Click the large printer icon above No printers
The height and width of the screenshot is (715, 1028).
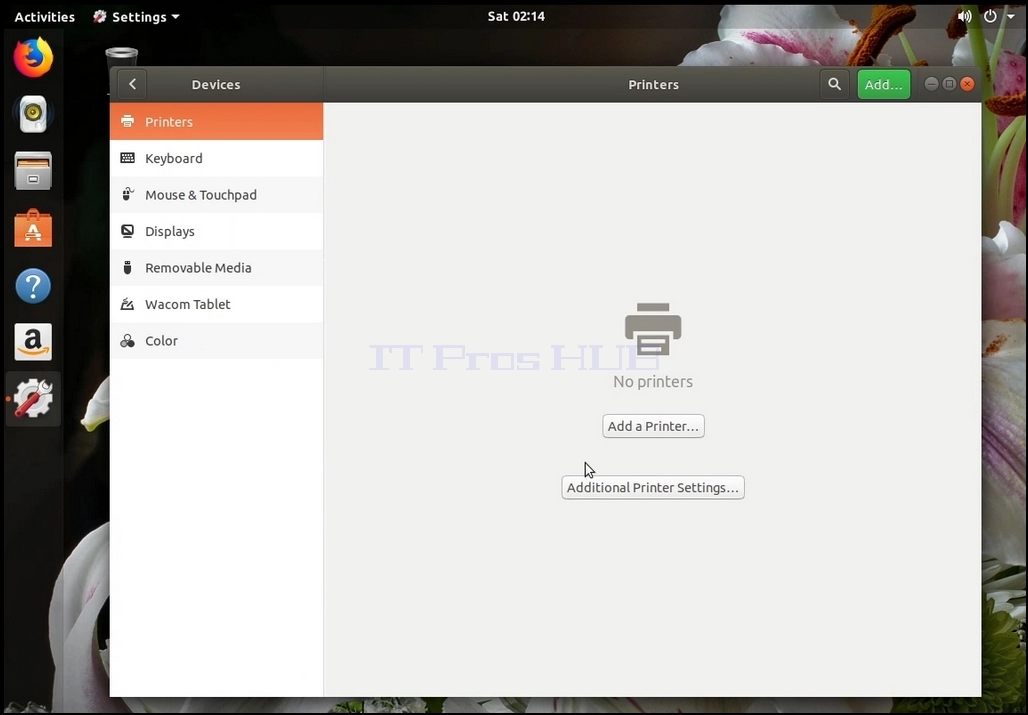[x=653, y=329]
